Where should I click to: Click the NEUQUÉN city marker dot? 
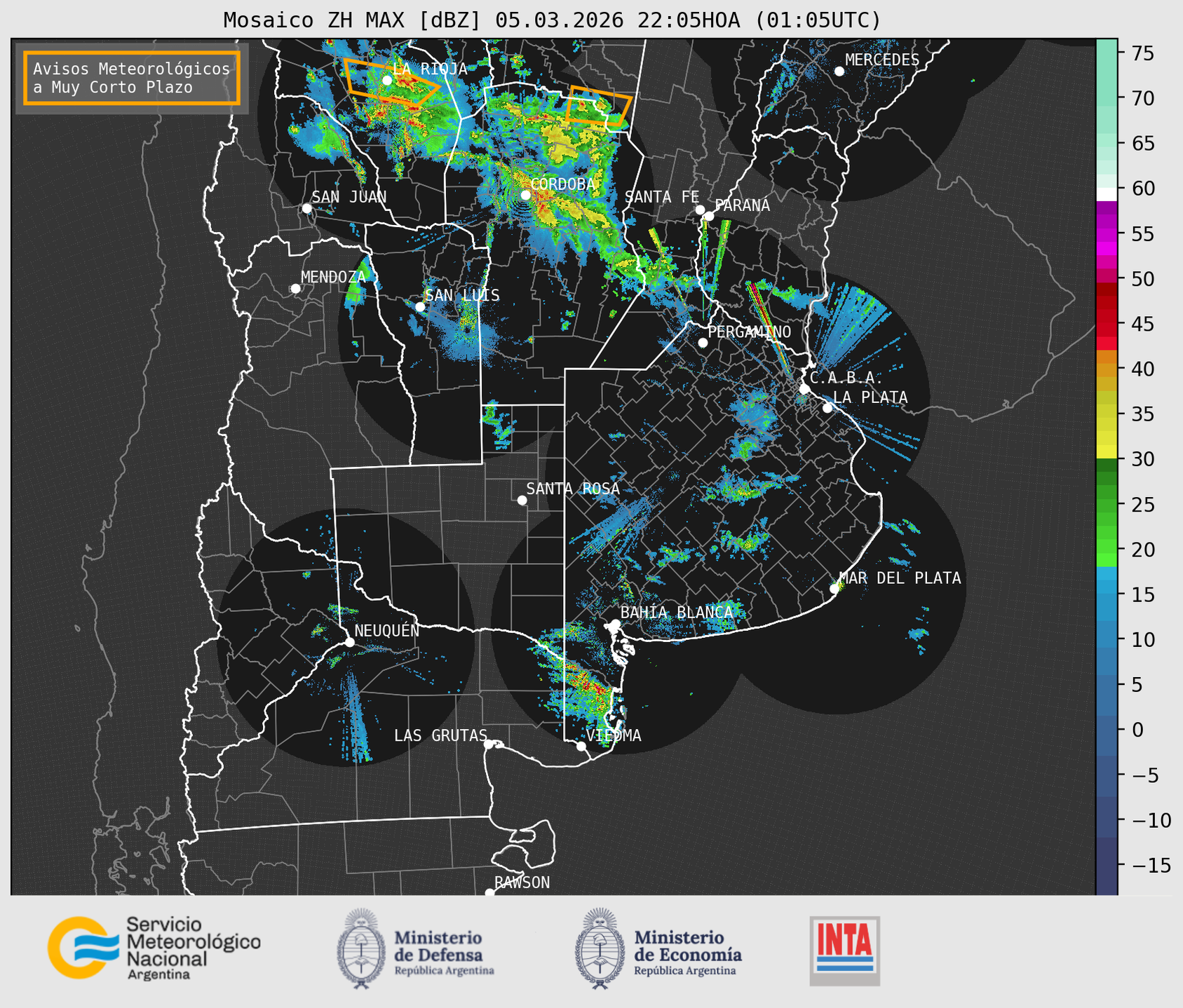click(349, 642)
